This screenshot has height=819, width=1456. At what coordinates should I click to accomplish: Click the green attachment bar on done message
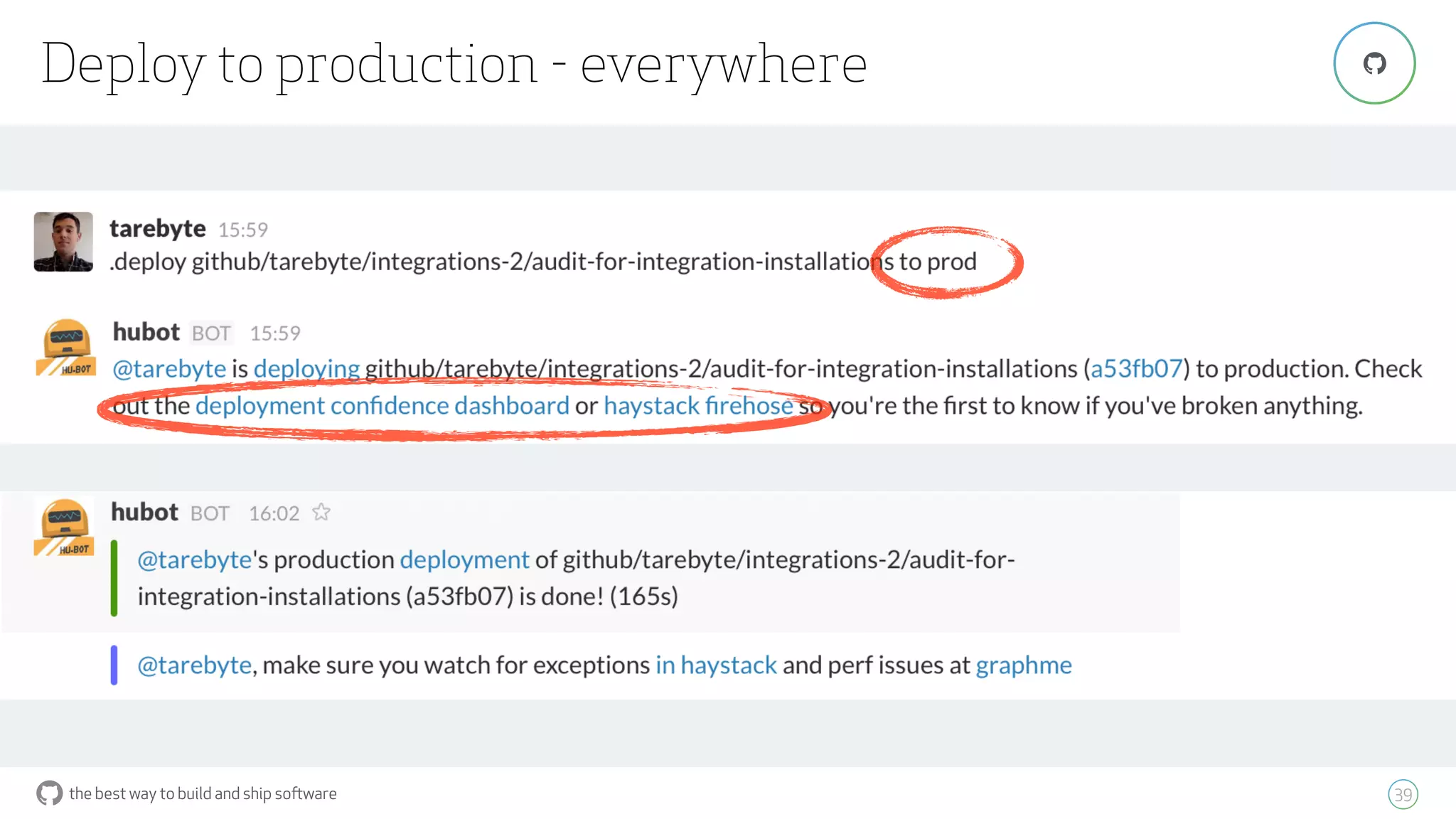pyautogui.click(x=114, y=577)
